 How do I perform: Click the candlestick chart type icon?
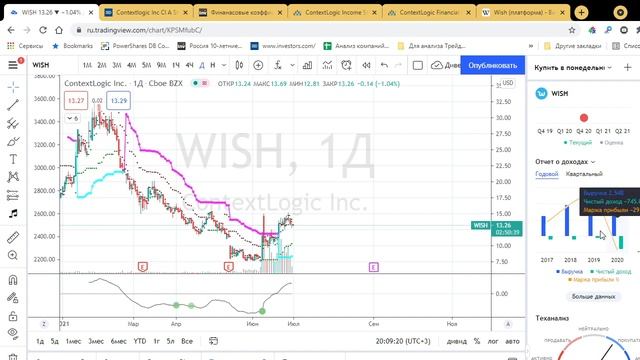(x=239, y=65)
